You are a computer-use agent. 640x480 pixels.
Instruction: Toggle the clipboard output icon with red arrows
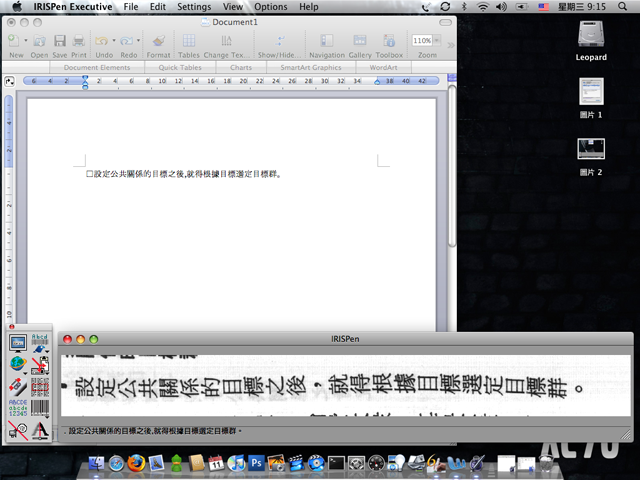(40, 365)
